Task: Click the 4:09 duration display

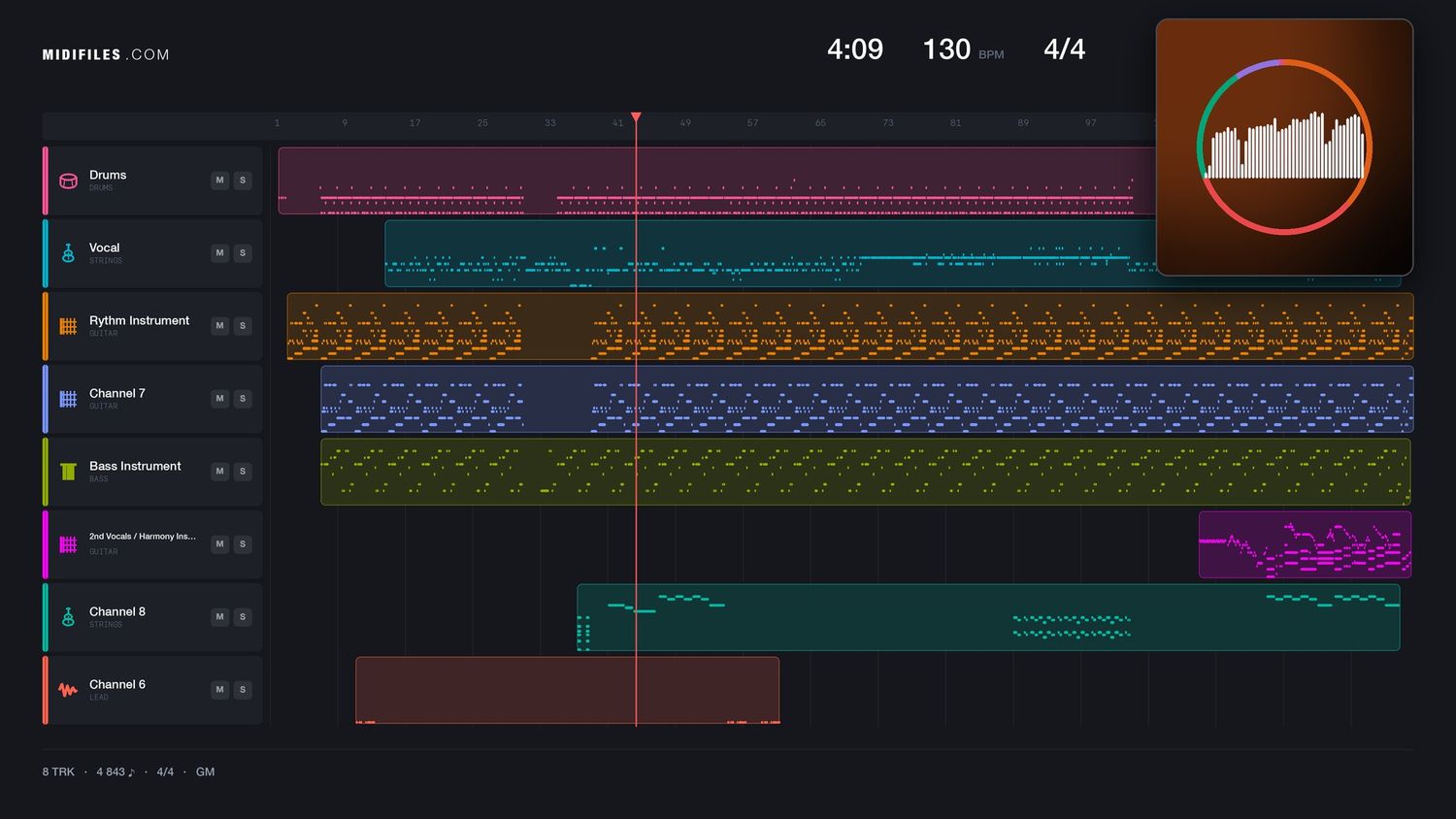Action: pos(855,49)
